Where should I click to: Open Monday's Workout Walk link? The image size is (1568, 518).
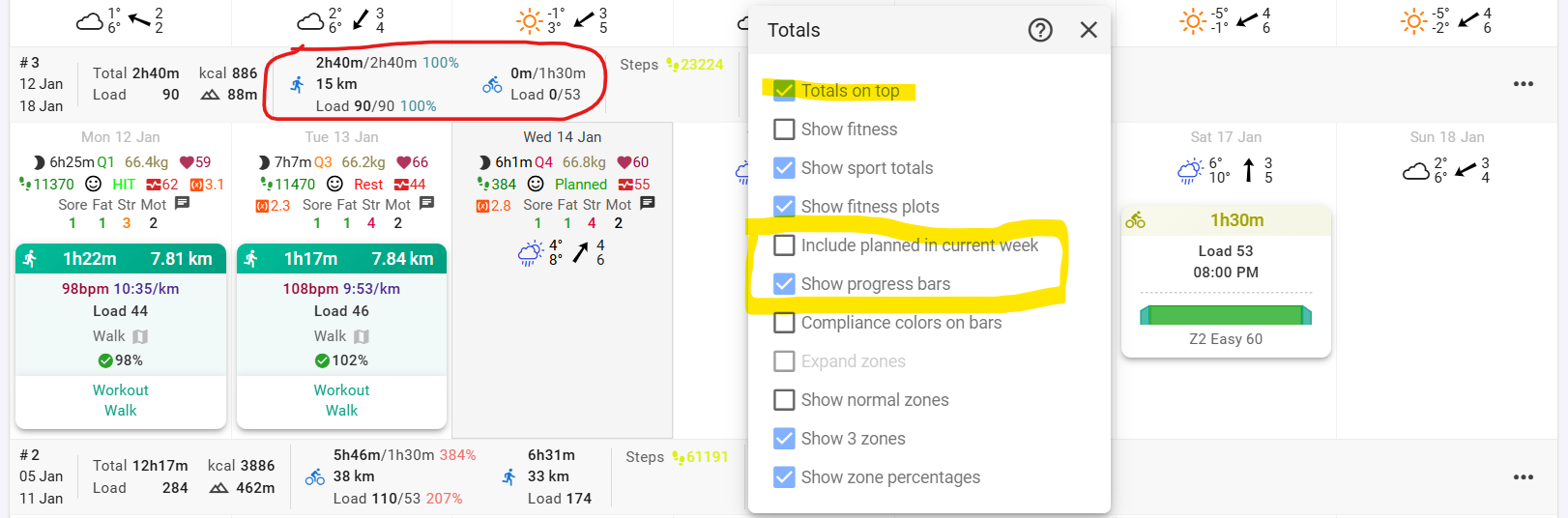(x=121, y=400)
